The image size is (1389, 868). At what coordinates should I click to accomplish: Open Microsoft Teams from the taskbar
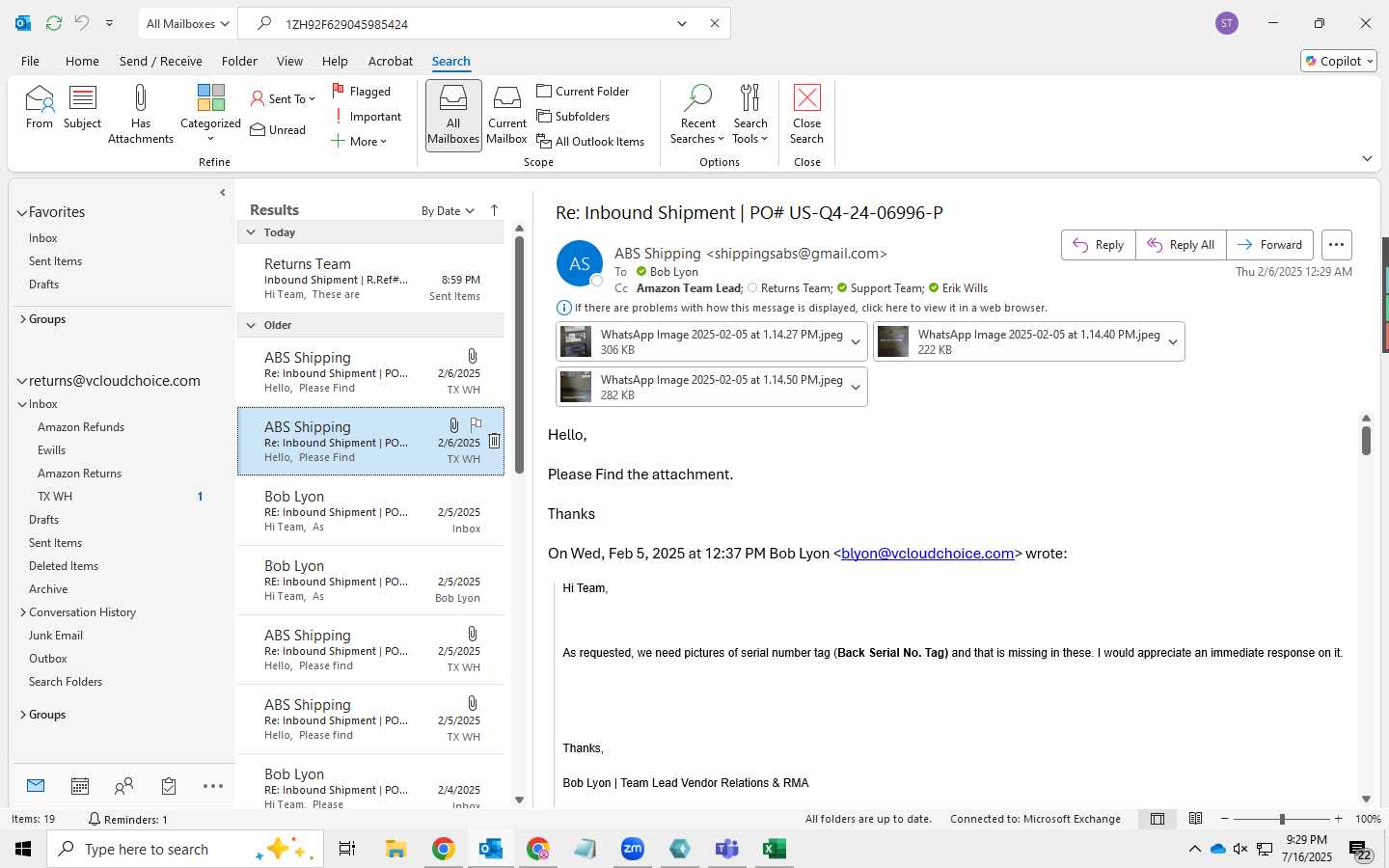(726, 849)
